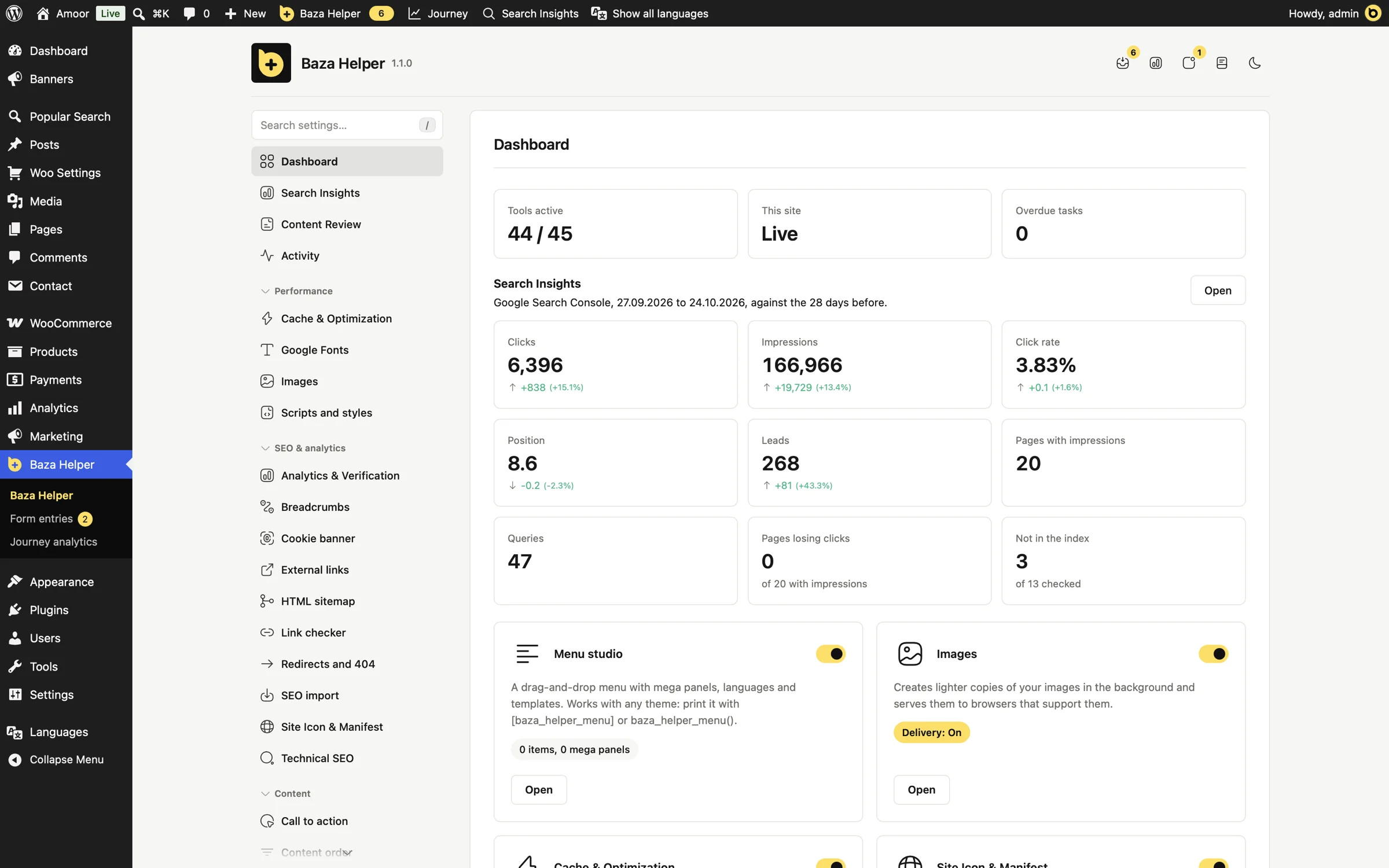Open Call to action settings

click(347, 821)
